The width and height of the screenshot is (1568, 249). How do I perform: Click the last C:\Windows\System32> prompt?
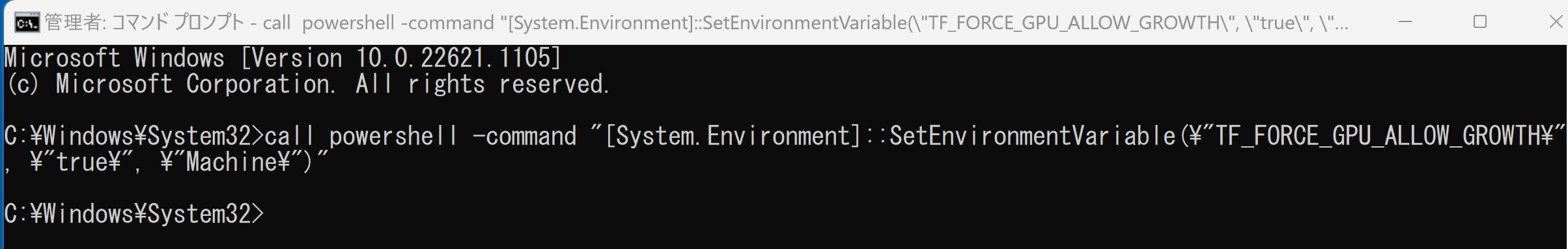click(134, 214)
